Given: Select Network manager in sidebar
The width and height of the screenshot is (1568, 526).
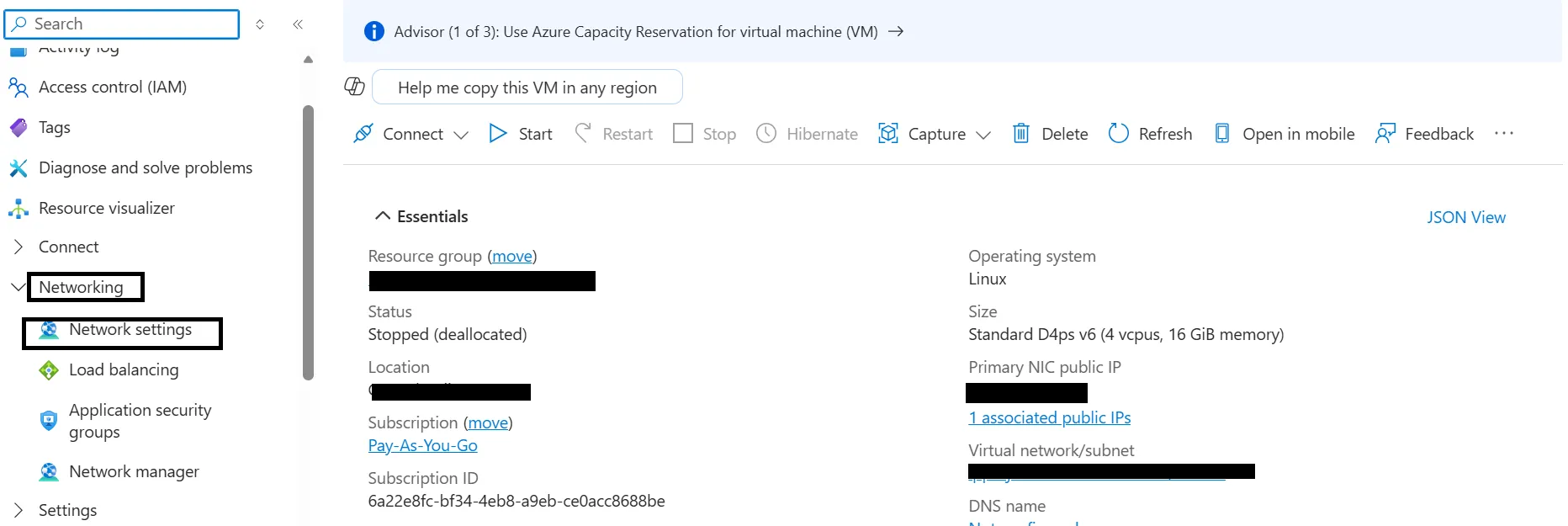Looking at the screenshot, I should 134,472.
